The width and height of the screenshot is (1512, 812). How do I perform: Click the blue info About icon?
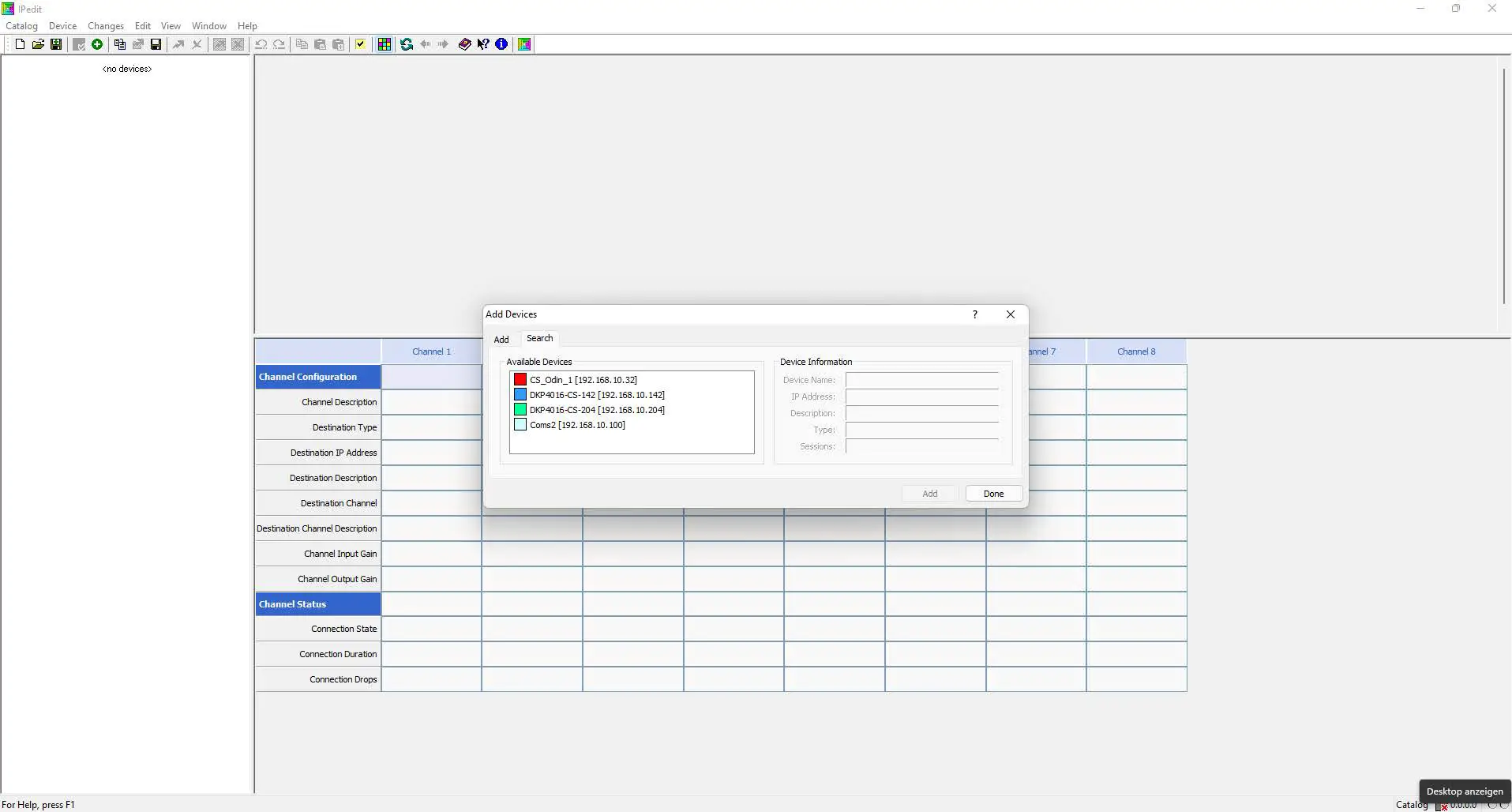click(501, 44)
